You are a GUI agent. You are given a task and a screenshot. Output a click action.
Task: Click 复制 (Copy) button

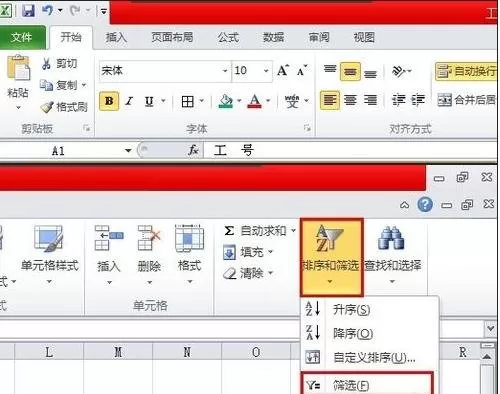coord(59,85)
